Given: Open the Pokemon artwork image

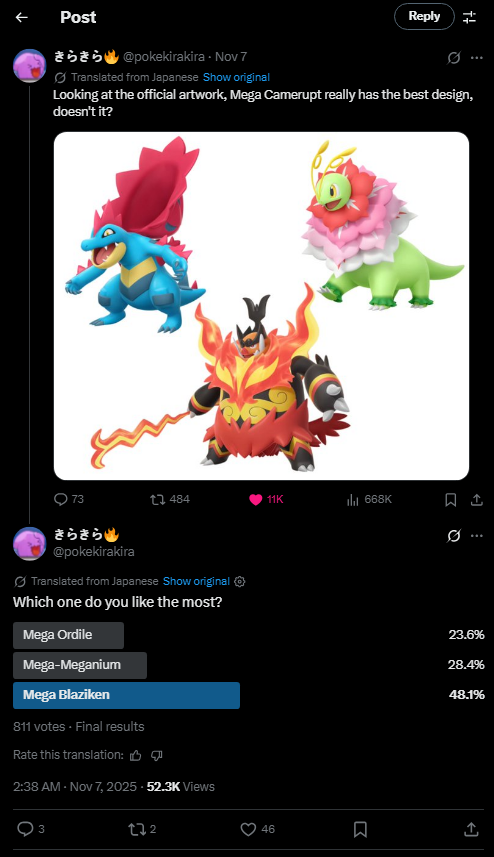Looking at the screenshot, I should pos(261,306).
